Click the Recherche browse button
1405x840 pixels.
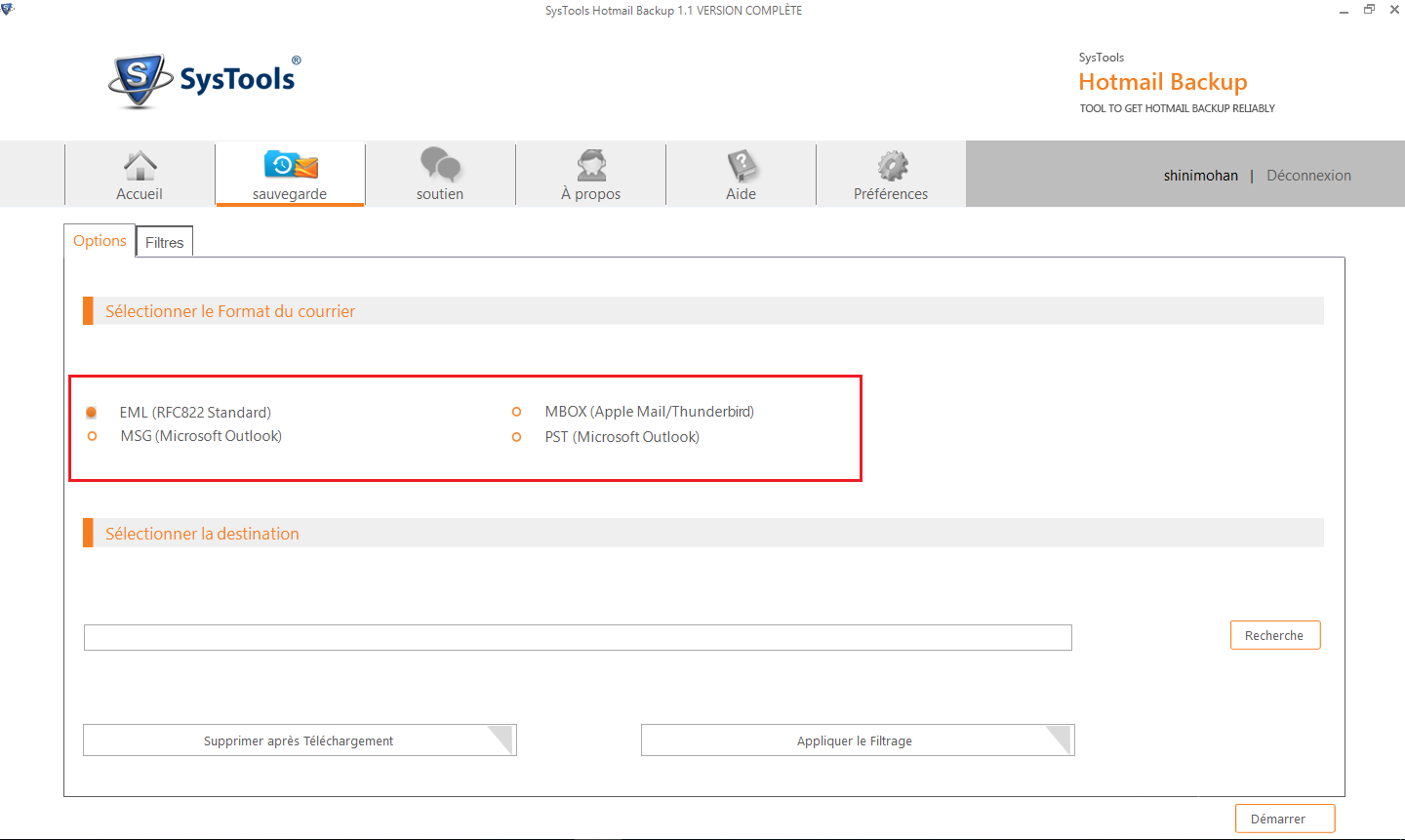pos(1275,635)
